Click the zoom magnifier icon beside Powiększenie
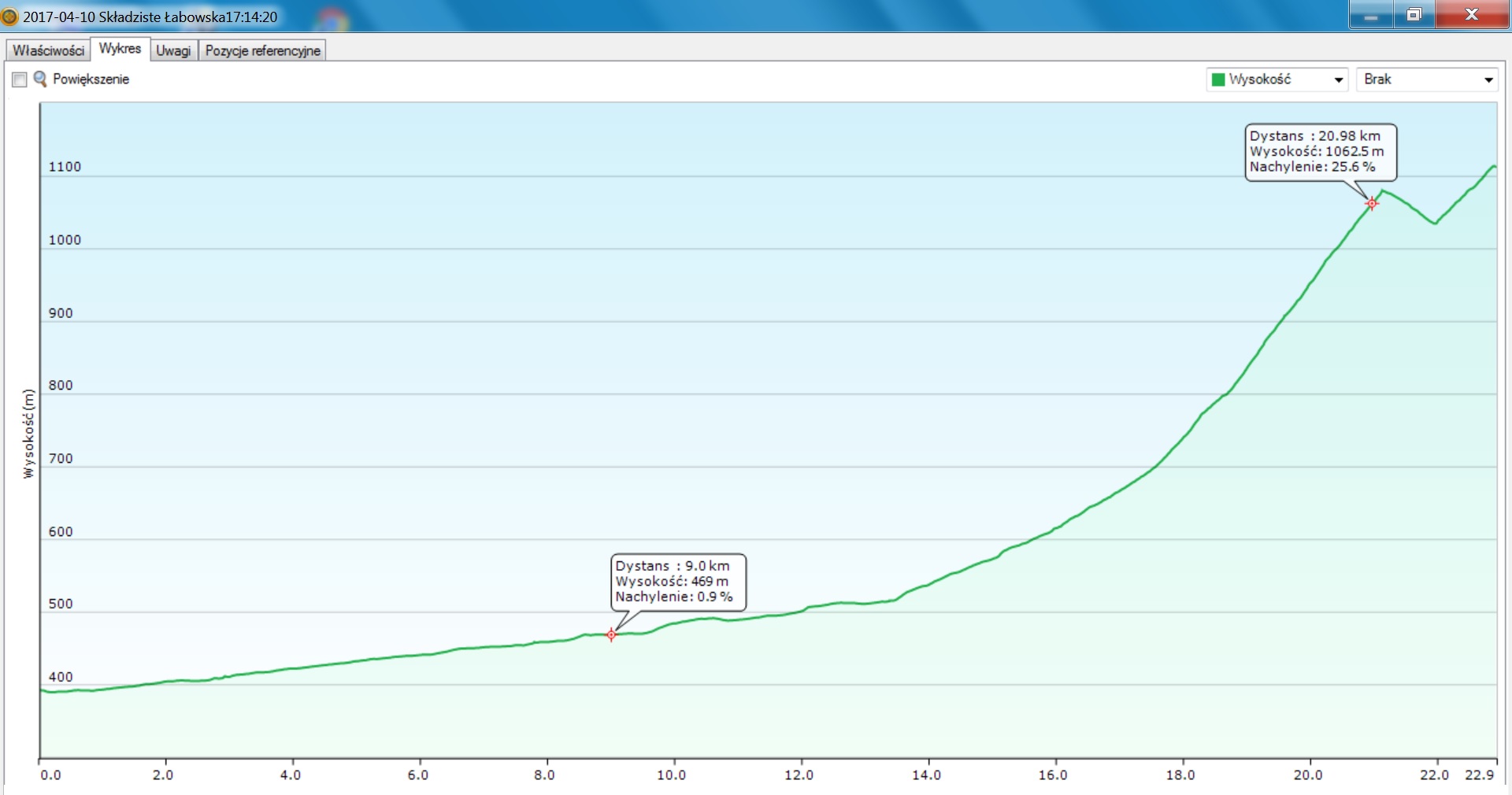This screenshot has height=795, width=1512. [x=40, y=79]
